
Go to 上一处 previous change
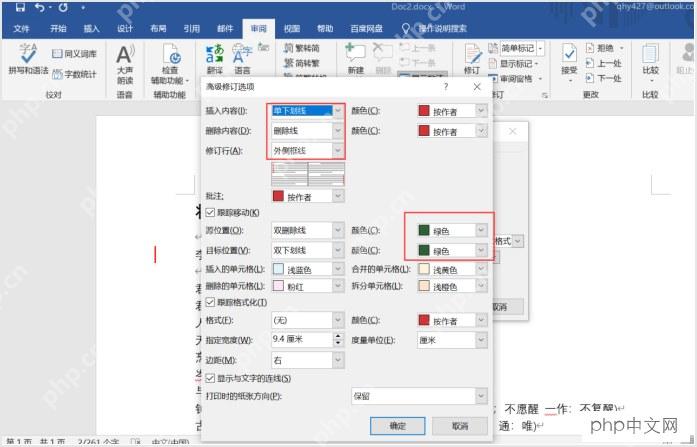coord(604,63)
